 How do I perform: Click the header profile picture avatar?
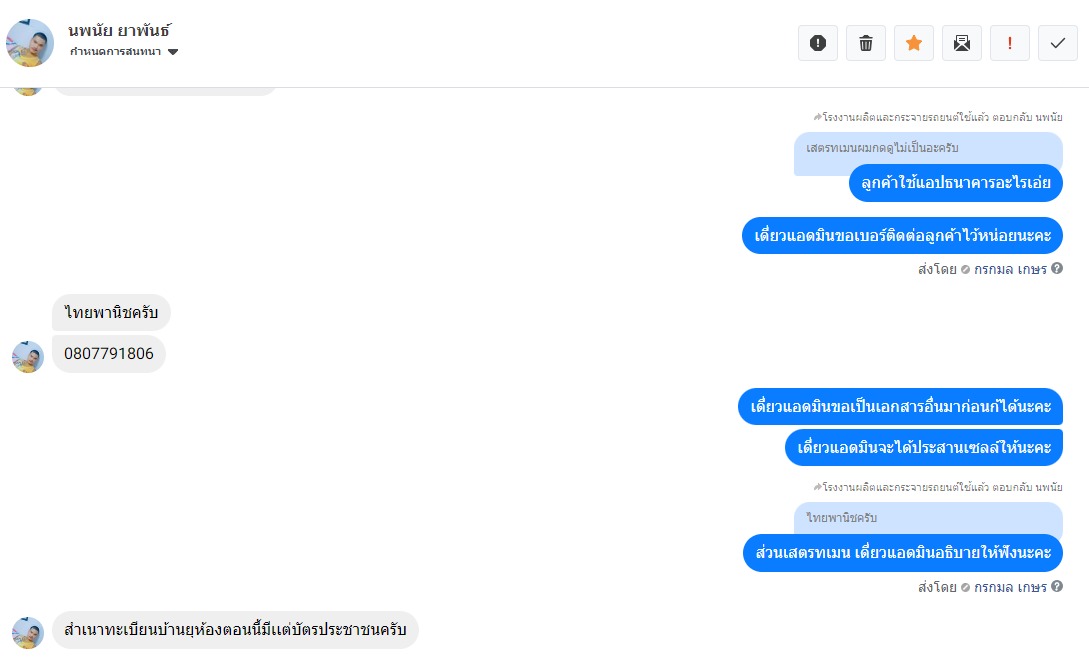30,43
